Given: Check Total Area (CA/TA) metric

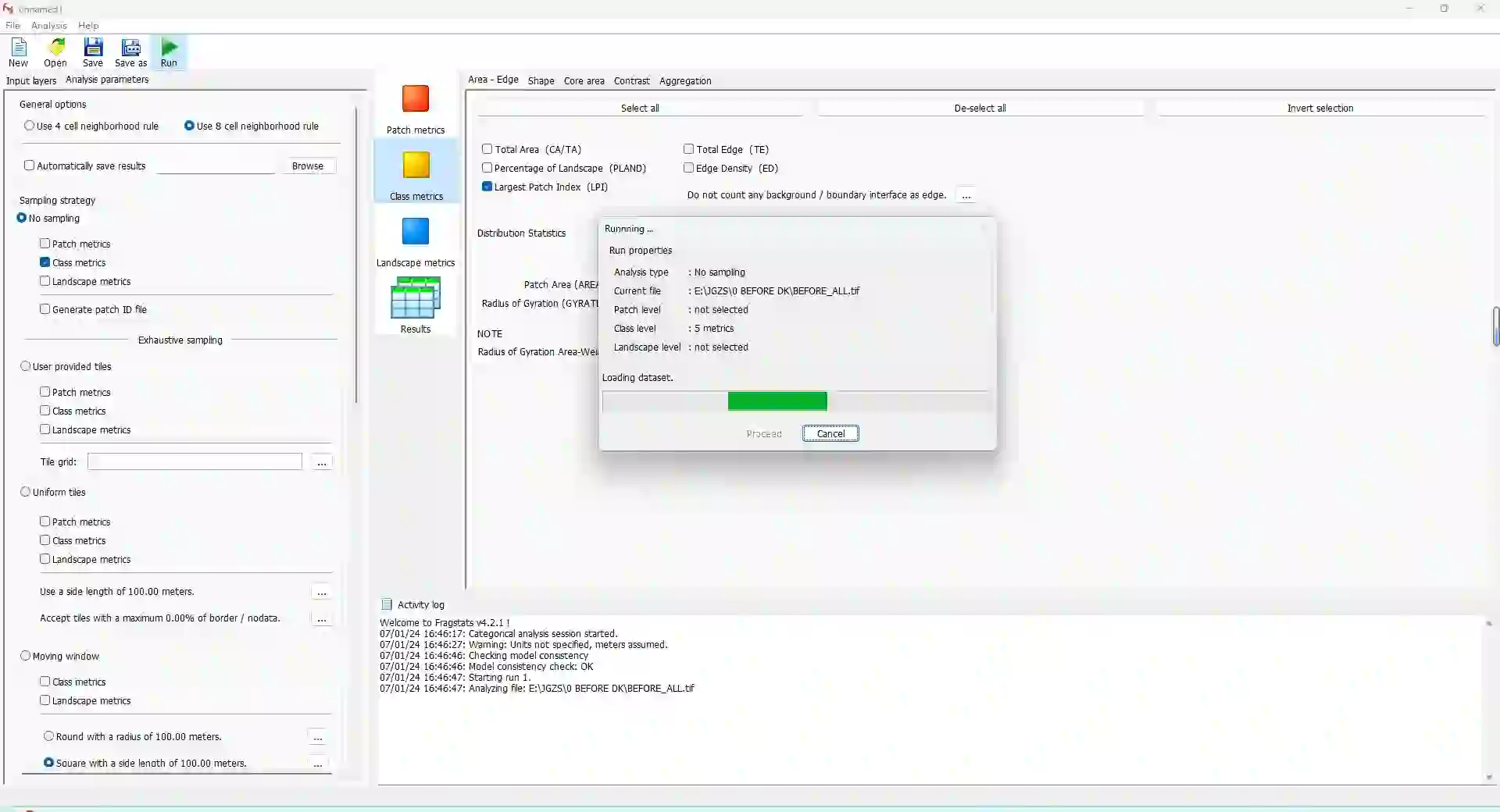Looking at the screenshot, I should pos(487,149).
